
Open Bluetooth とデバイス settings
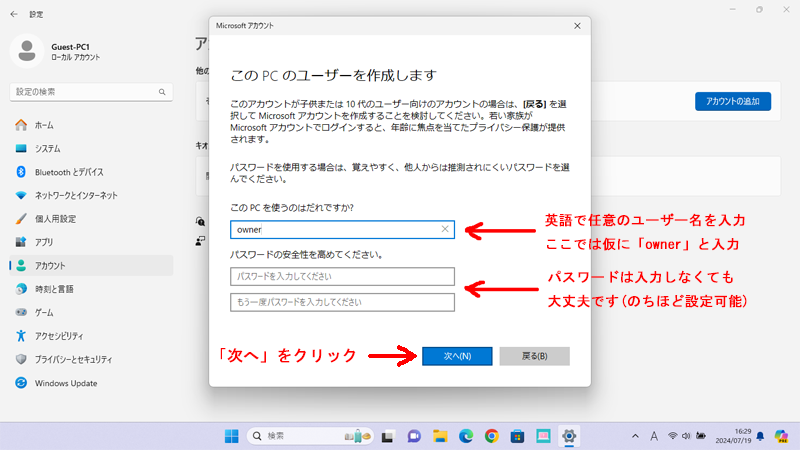click(69, 172)
